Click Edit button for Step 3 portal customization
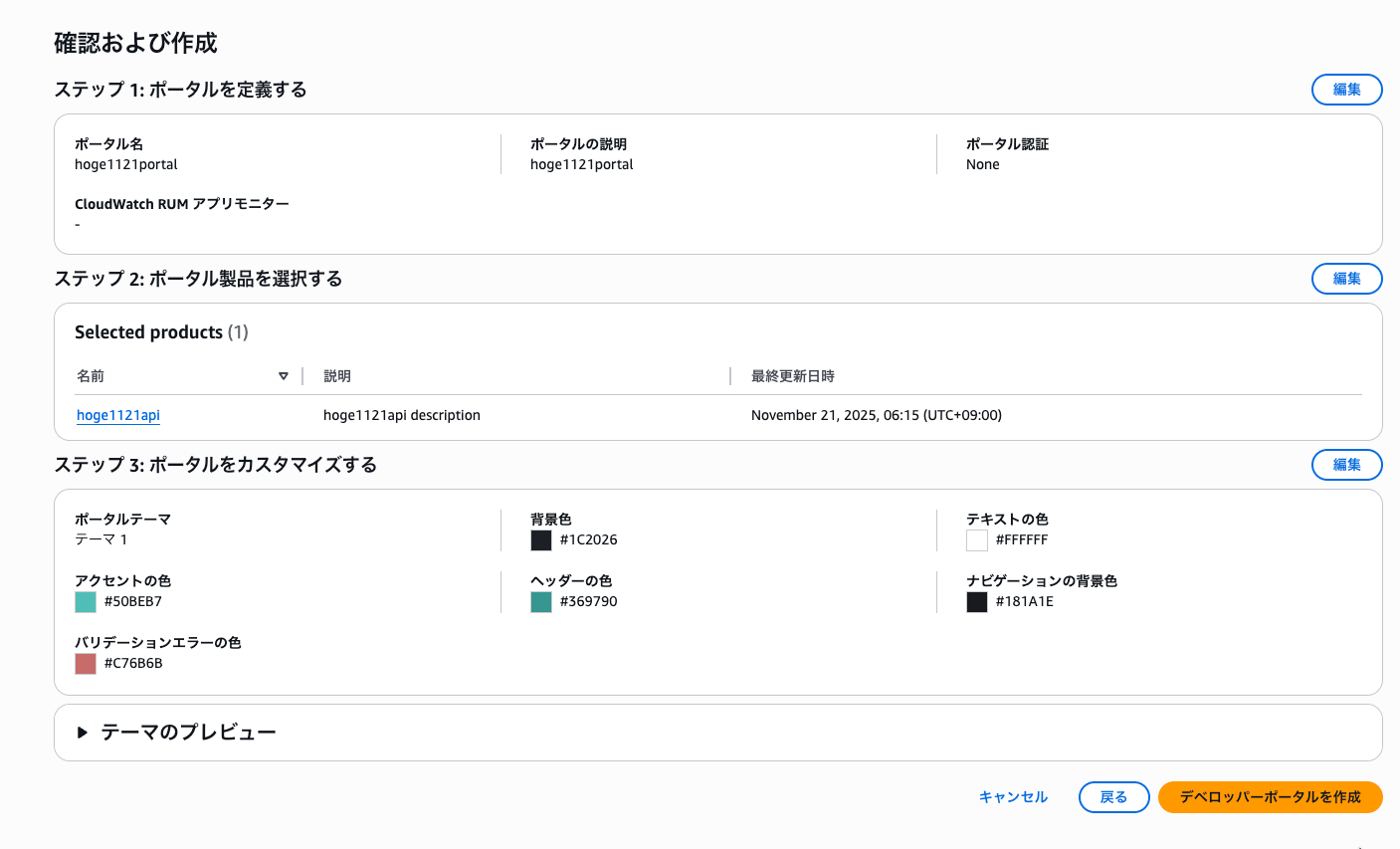This screenshot has height=849, width=1400. [x=1346, y=465]
